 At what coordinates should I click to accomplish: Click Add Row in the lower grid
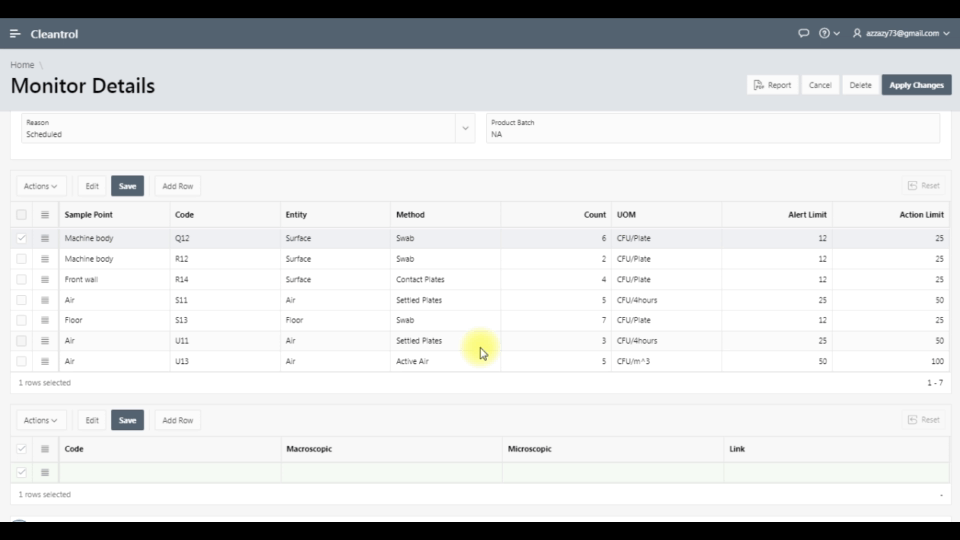[177, 420]
